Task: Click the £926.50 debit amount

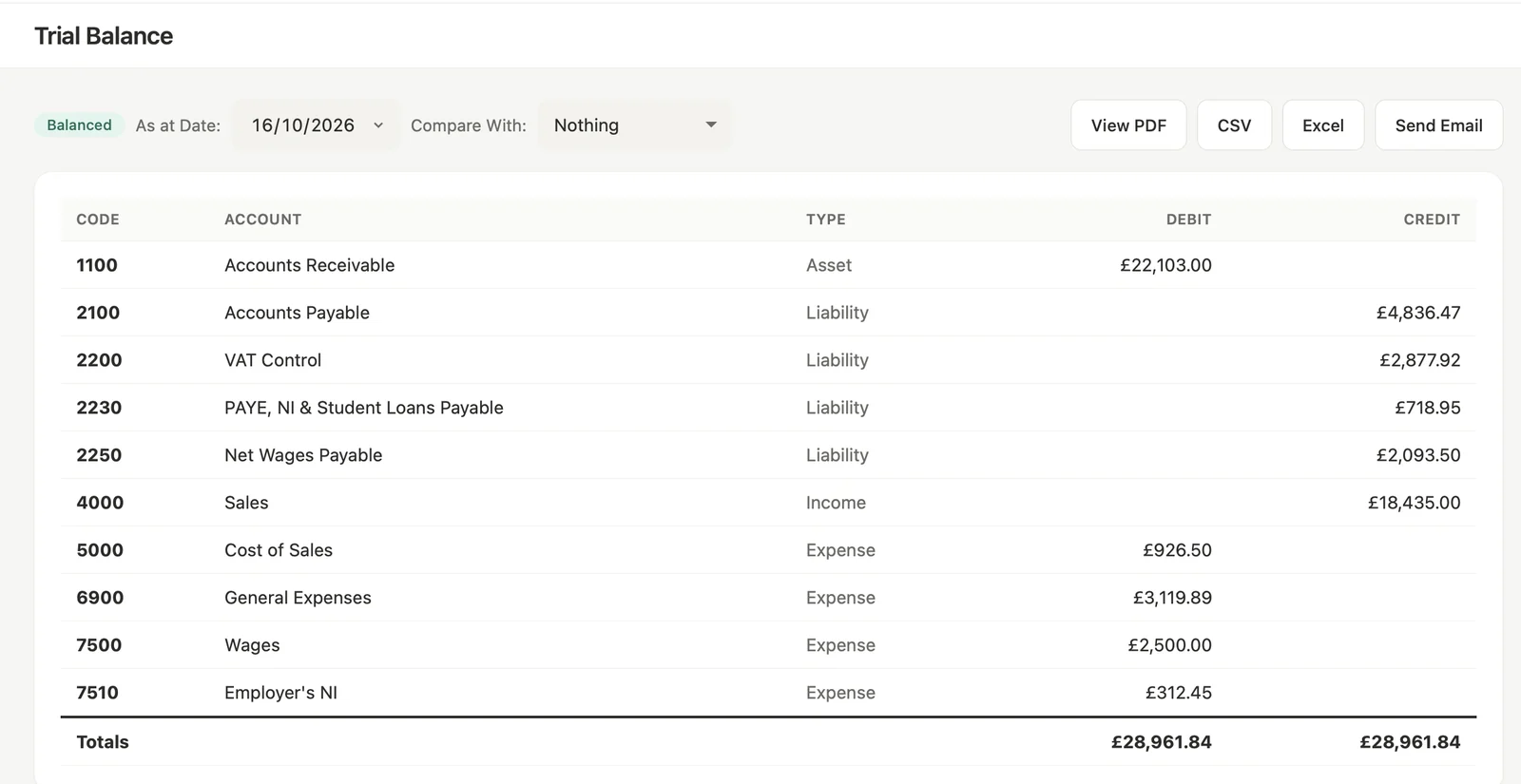Action: (1177, 550)
